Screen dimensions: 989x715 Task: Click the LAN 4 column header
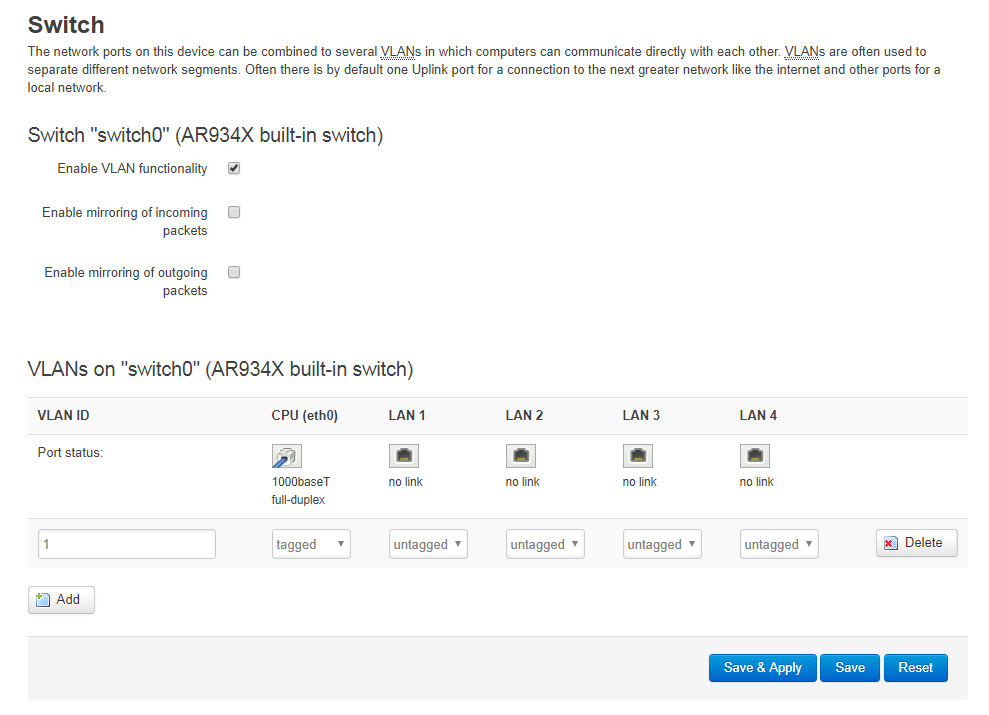[x=758, y=416]
